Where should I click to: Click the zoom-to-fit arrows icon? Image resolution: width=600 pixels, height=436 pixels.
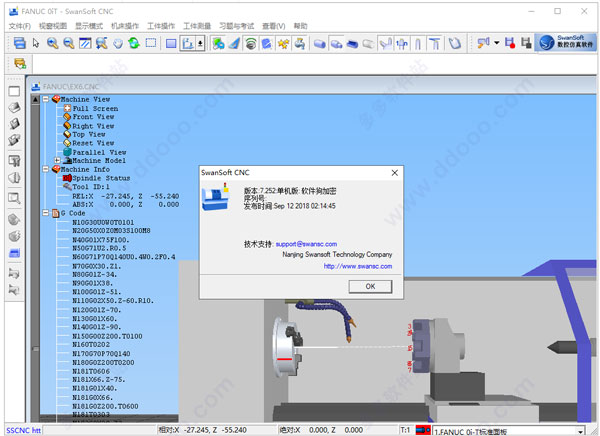click(101, 43)
